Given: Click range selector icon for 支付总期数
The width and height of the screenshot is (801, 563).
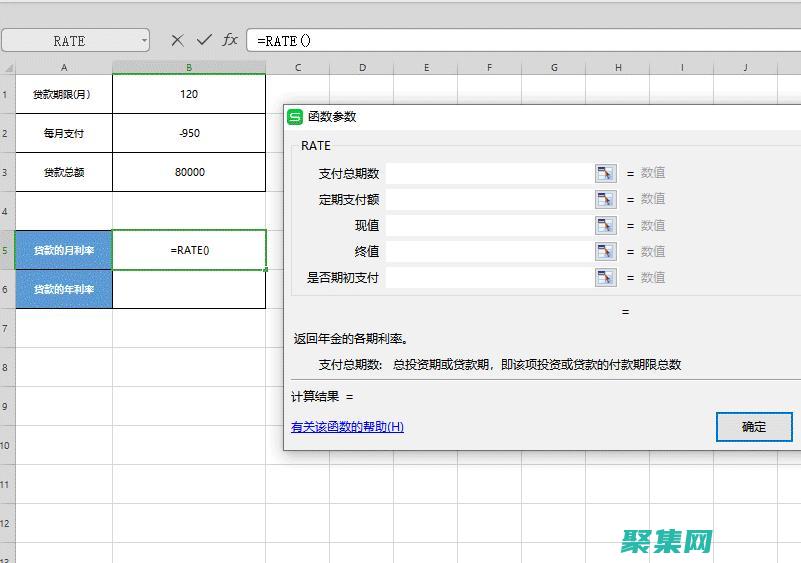Looking at the screenshot, I should (x=605, y=173).
